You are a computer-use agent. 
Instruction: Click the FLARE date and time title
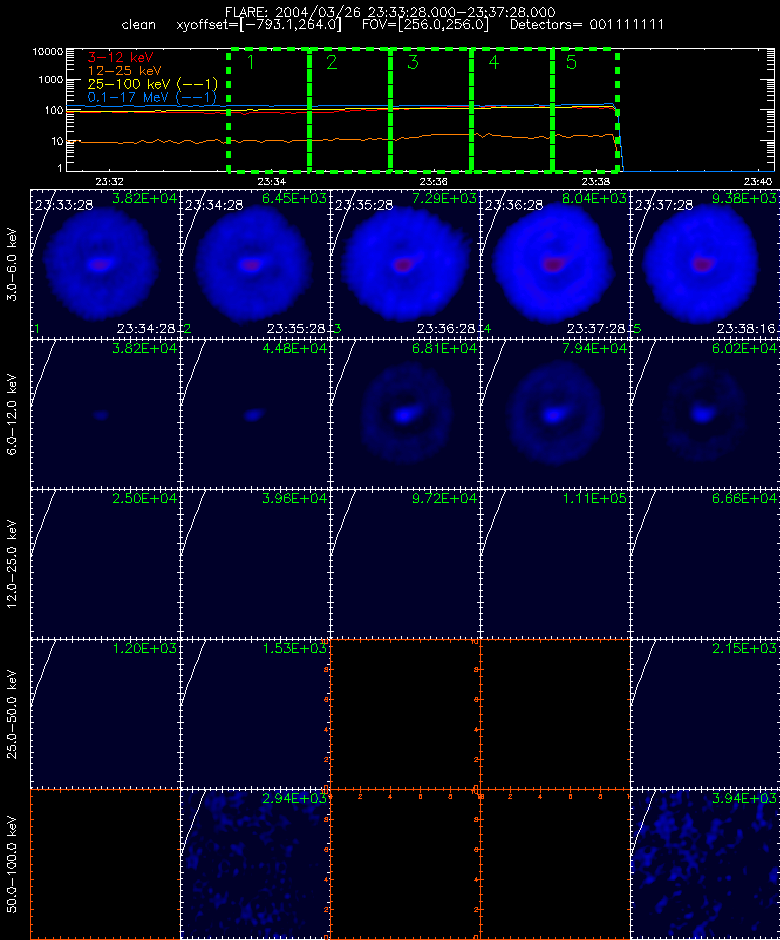[390, 12]
